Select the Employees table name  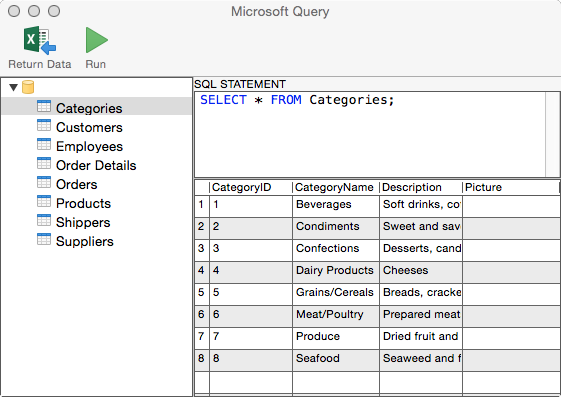click(89, 147)
